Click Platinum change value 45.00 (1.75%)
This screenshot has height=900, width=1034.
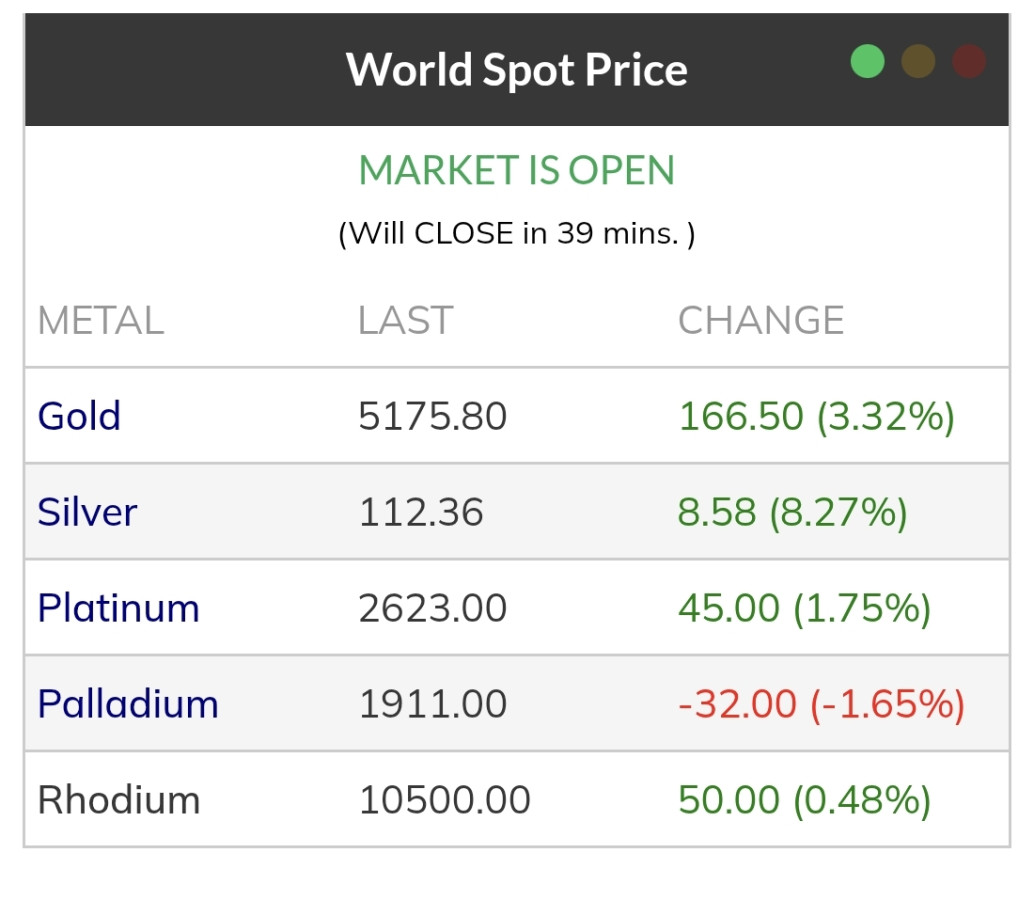pyautogui.click(x=804, y=608)
